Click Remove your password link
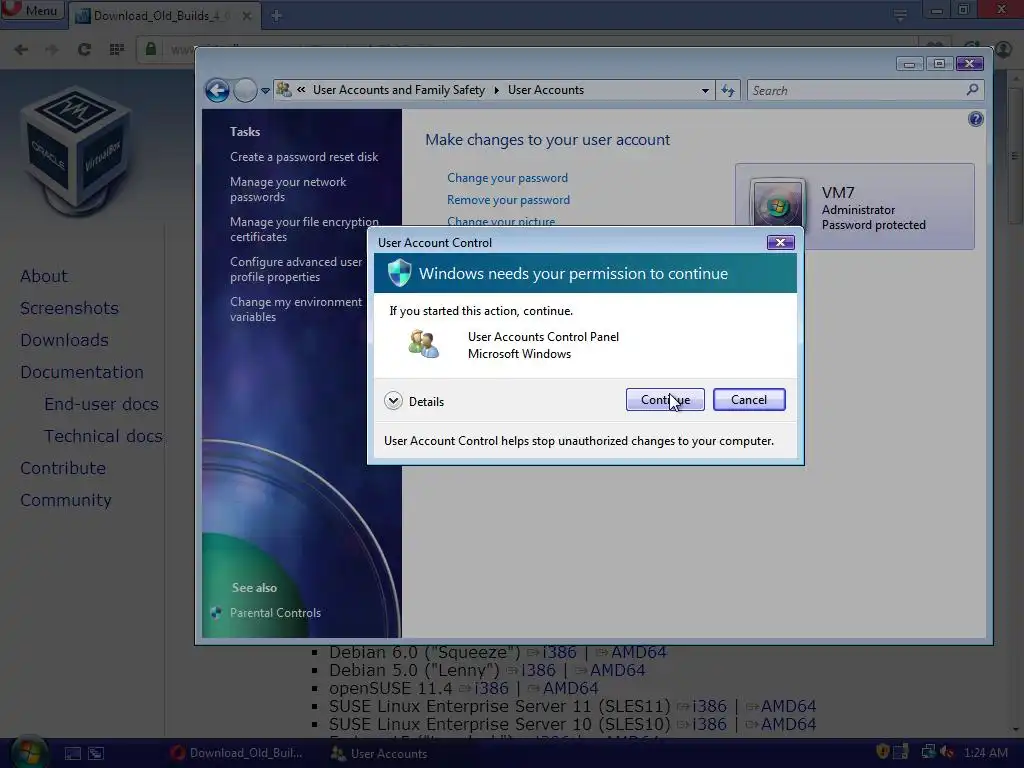 click(x=508, y=200)
